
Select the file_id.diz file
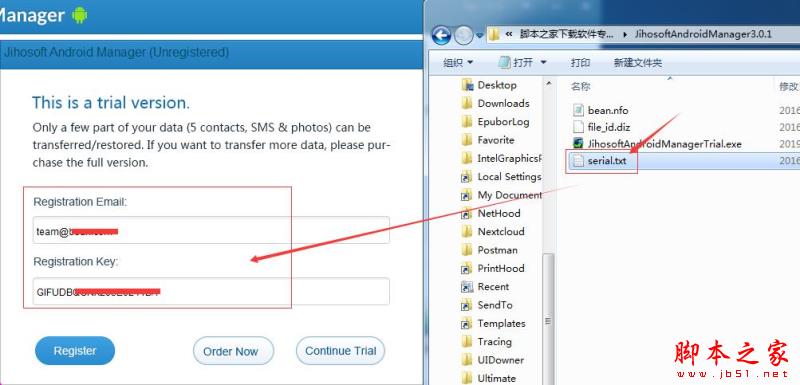click(x=609, y=127)
